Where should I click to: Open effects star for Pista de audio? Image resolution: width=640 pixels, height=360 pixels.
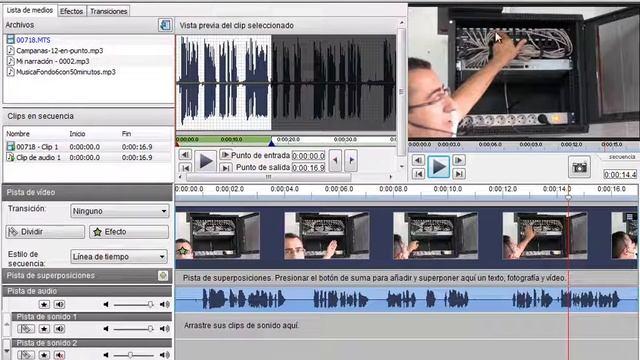coord(44,304)
